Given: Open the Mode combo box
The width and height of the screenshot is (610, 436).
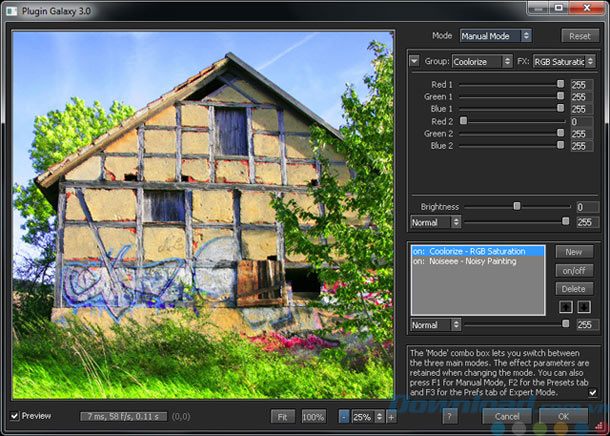Looking at the screenshot, I should click(493, 35).
